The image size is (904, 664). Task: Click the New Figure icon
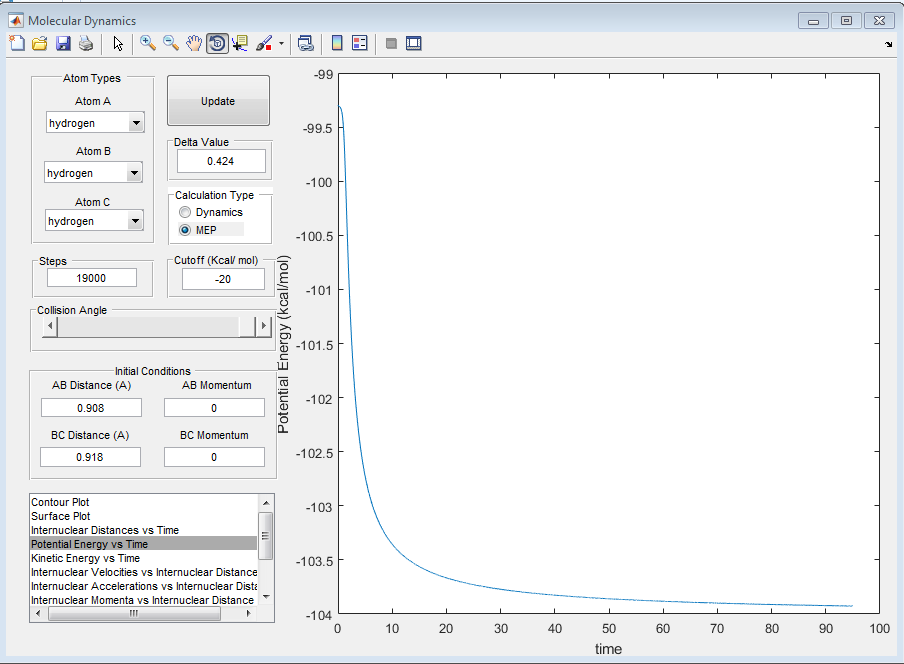coord(17,43)
